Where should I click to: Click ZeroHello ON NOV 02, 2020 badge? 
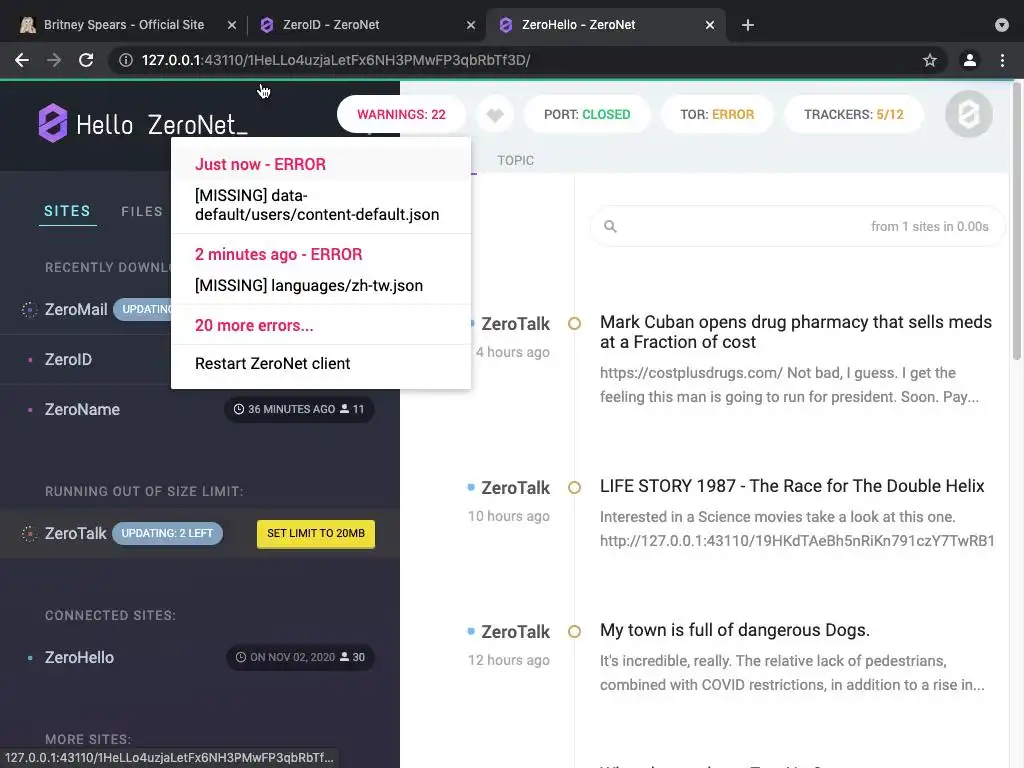pyautogui.click(x=300, y=658)
